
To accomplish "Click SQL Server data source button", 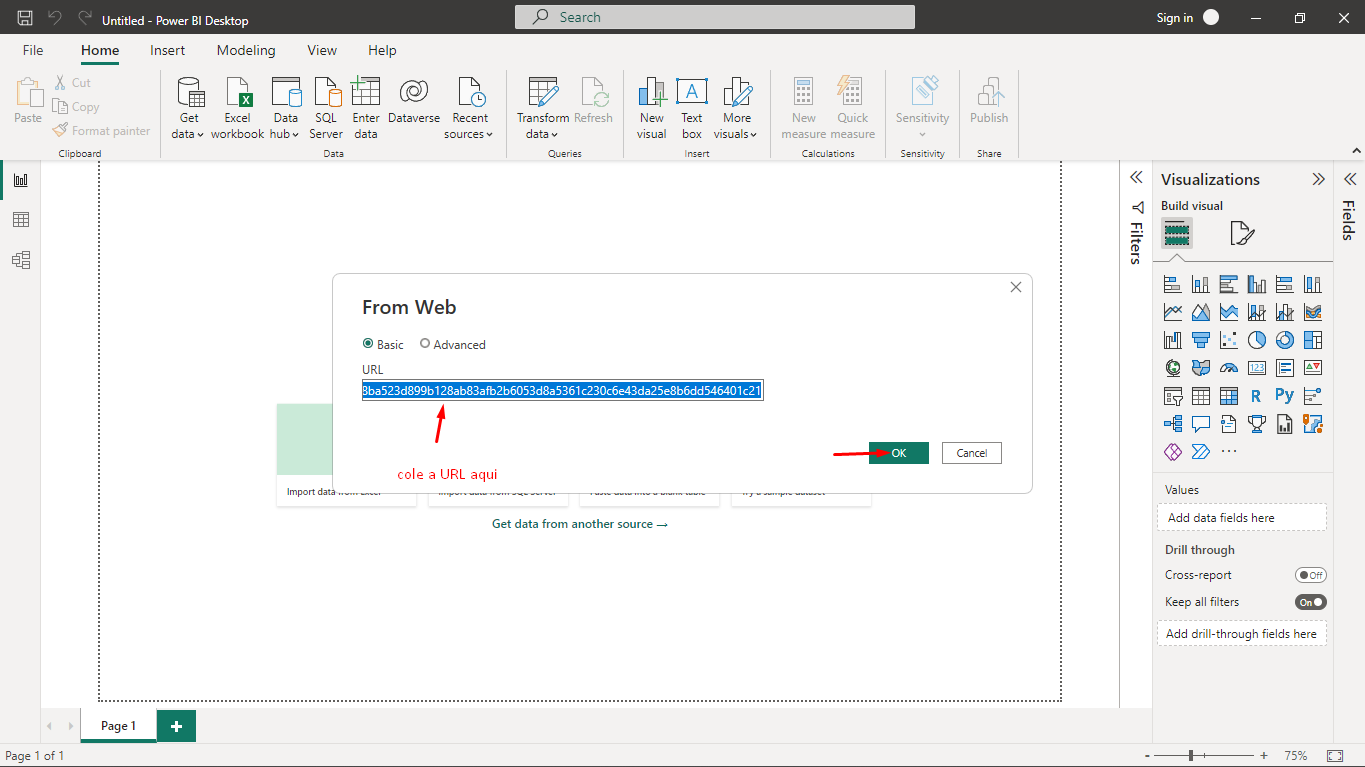I will pos(326,108).
